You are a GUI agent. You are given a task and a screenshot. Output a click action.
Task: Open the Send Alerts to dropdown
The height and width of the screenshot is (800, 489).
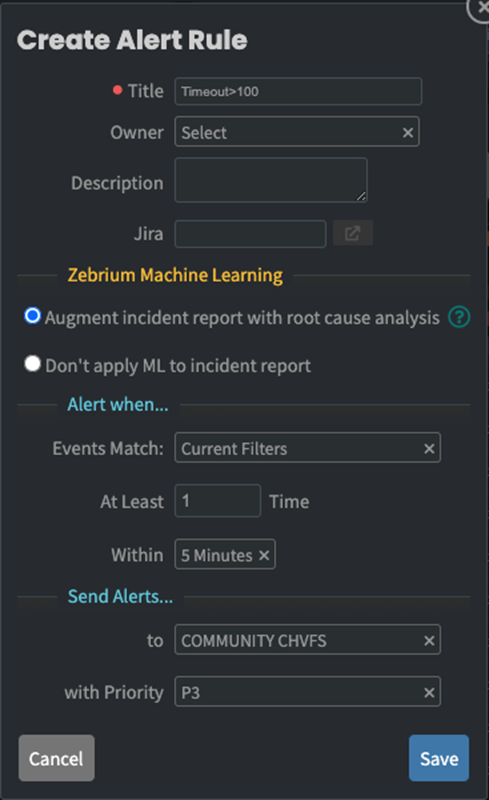click(x=307, y=639)
